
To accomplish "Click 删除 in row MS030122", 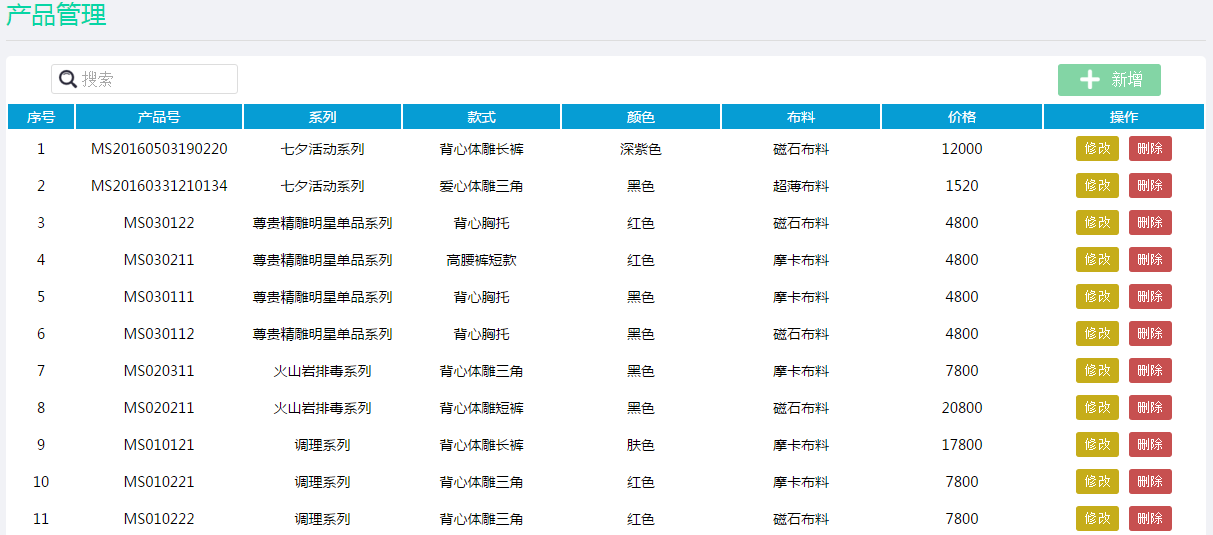I will (1150, 223).
